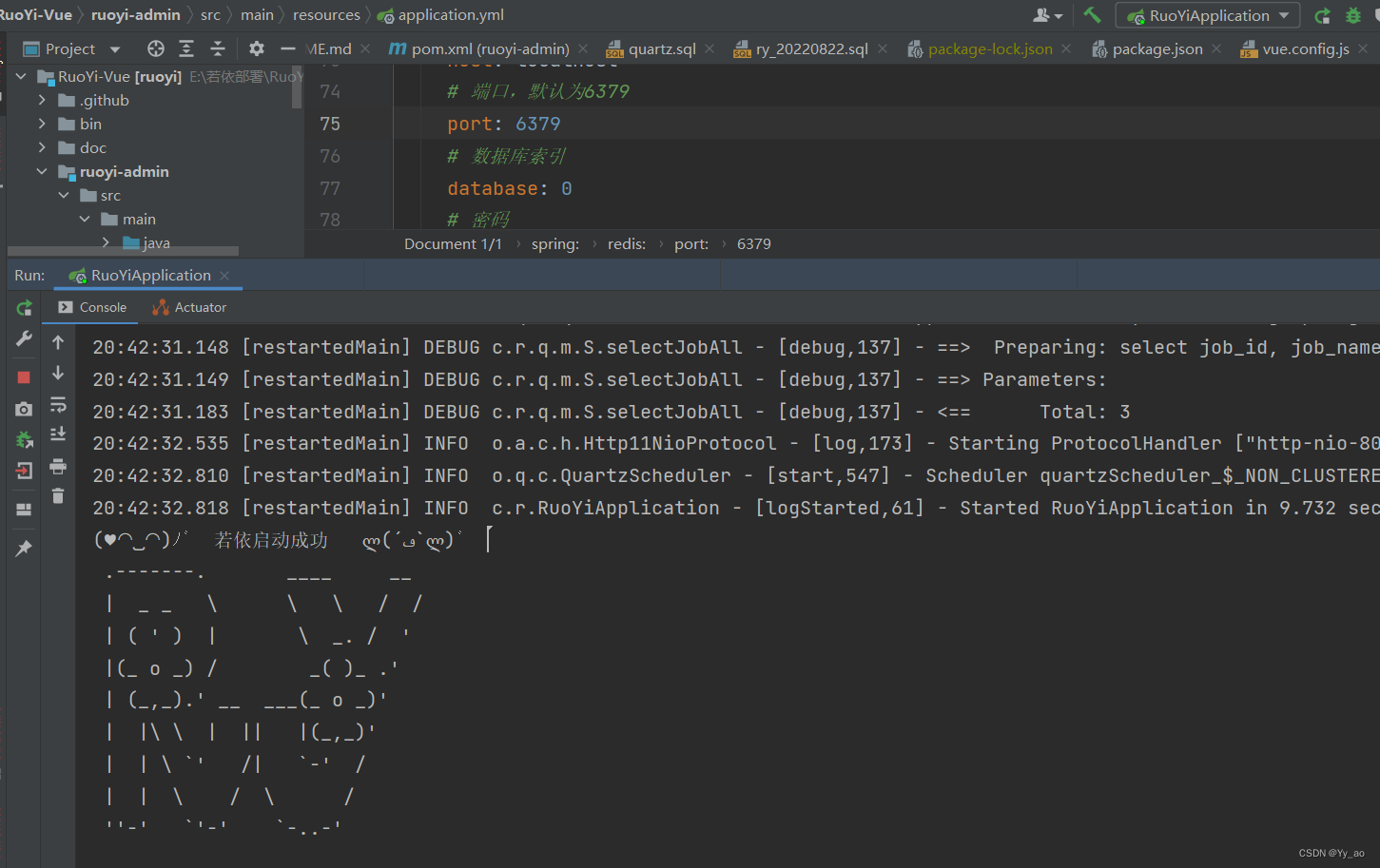Expand all in the Project panel

(x=186, y=48)
